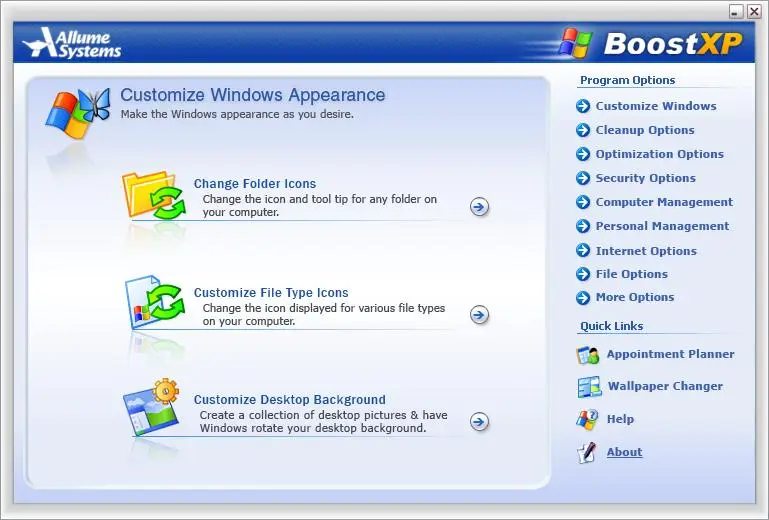
Task: Click the Windows butterfly logo in the header panel
Action: (x=77, y=114)
